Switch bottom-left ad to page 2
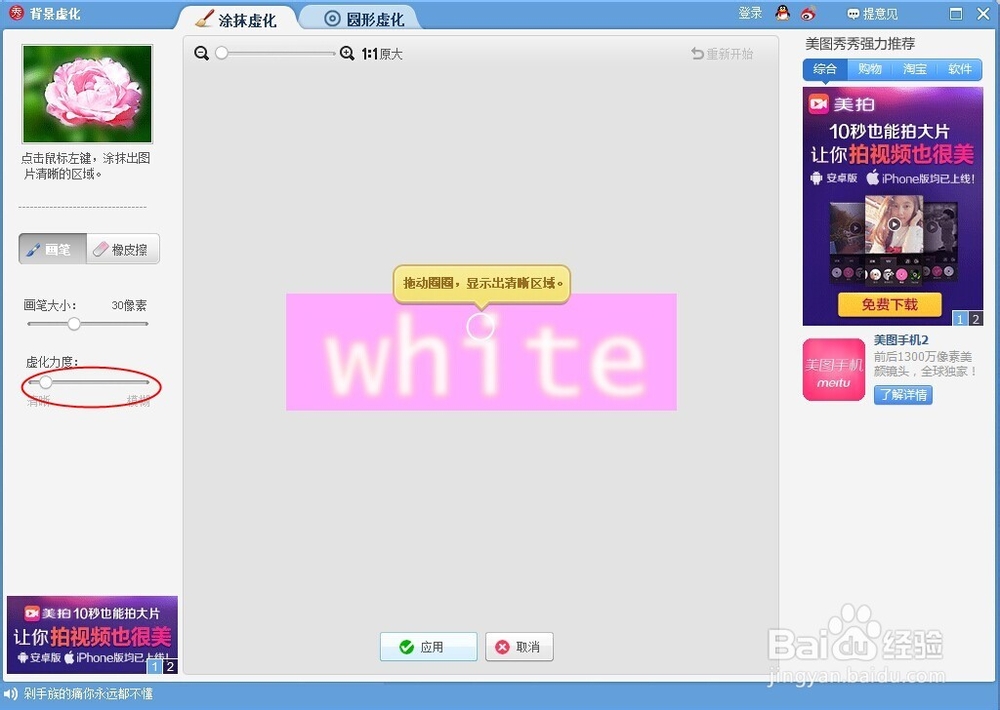The image size is (1000, 710). click(170, 667)
